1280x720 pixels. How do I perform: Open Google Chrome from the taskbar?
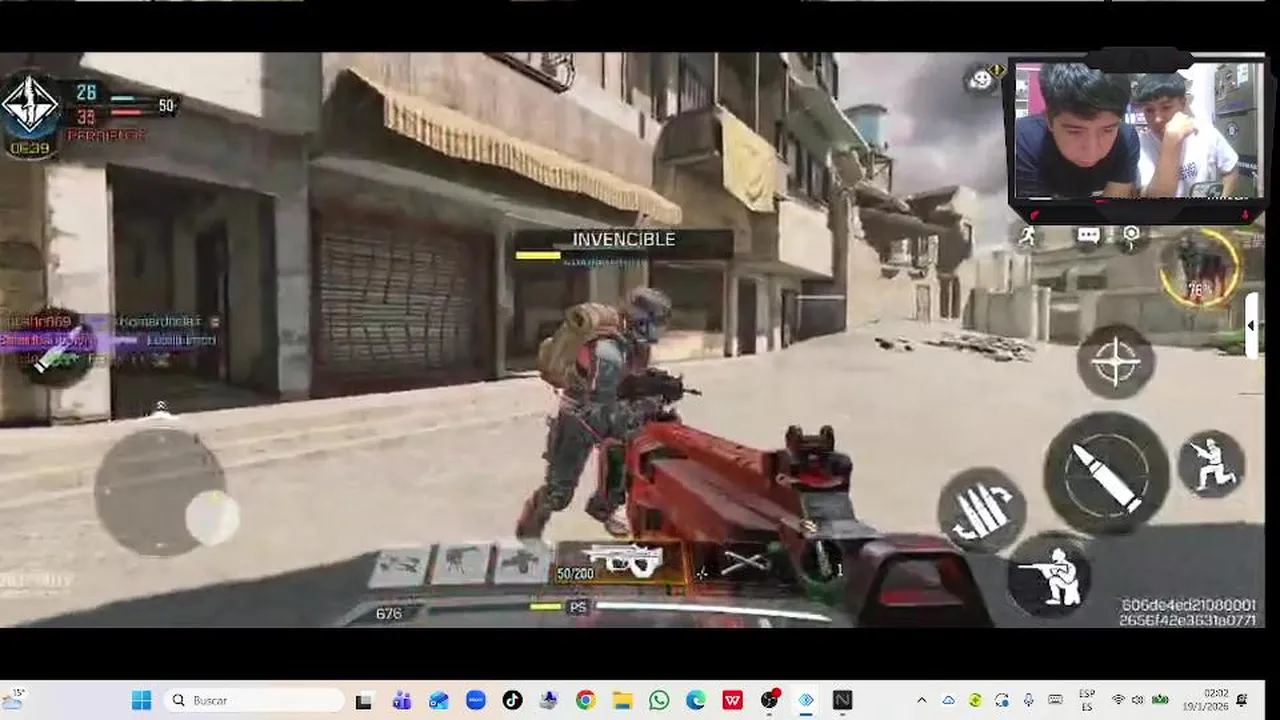[x=586, y=701]
